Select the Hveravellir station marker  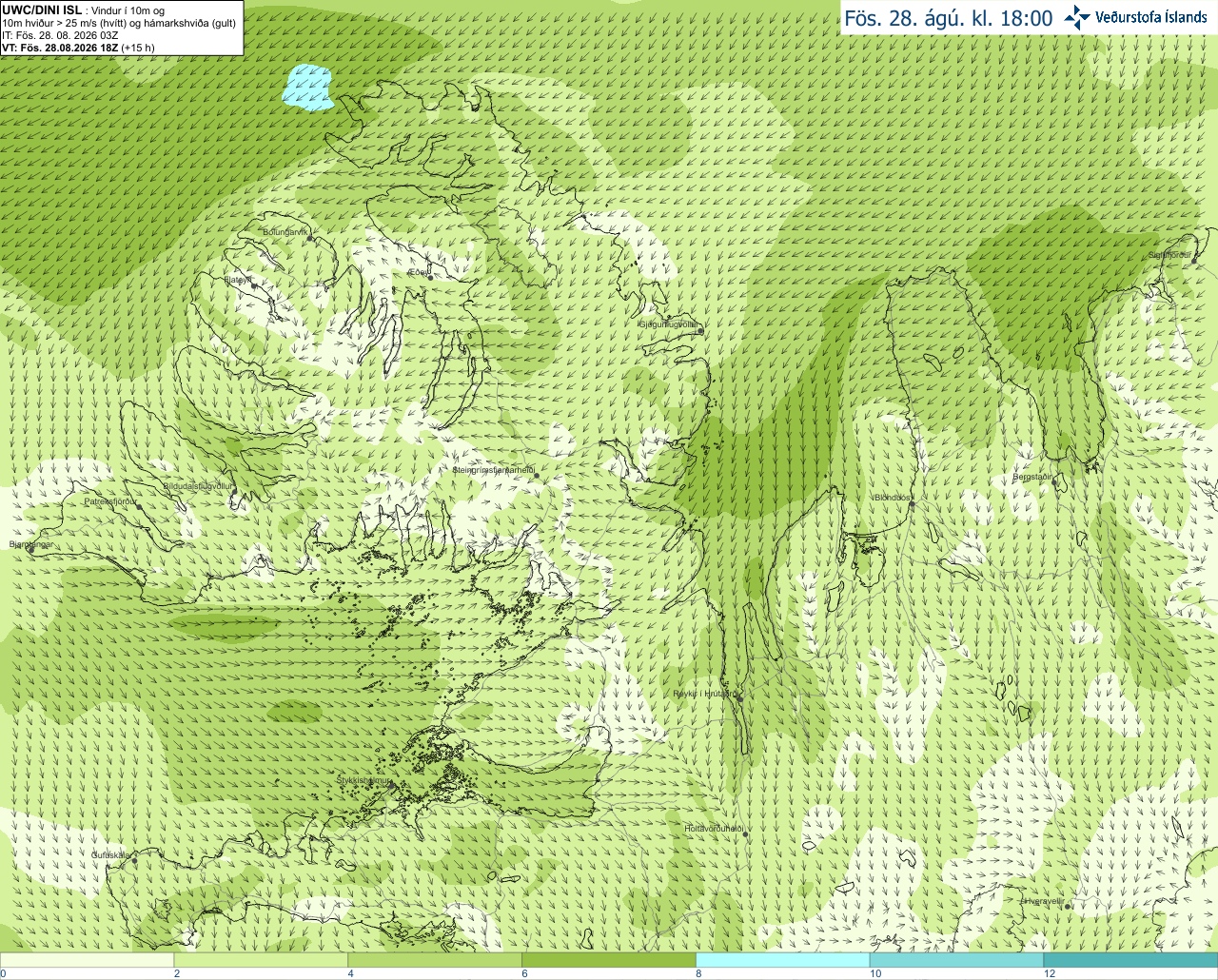click(1069, 907)
